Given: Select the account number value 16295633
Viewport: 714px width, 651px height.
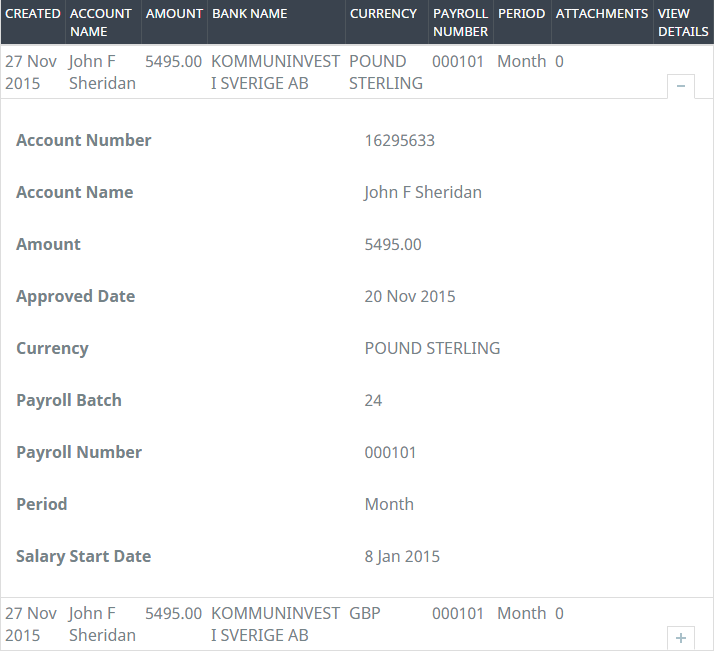Looking at the screenshot, I should [x=399, y=140].
